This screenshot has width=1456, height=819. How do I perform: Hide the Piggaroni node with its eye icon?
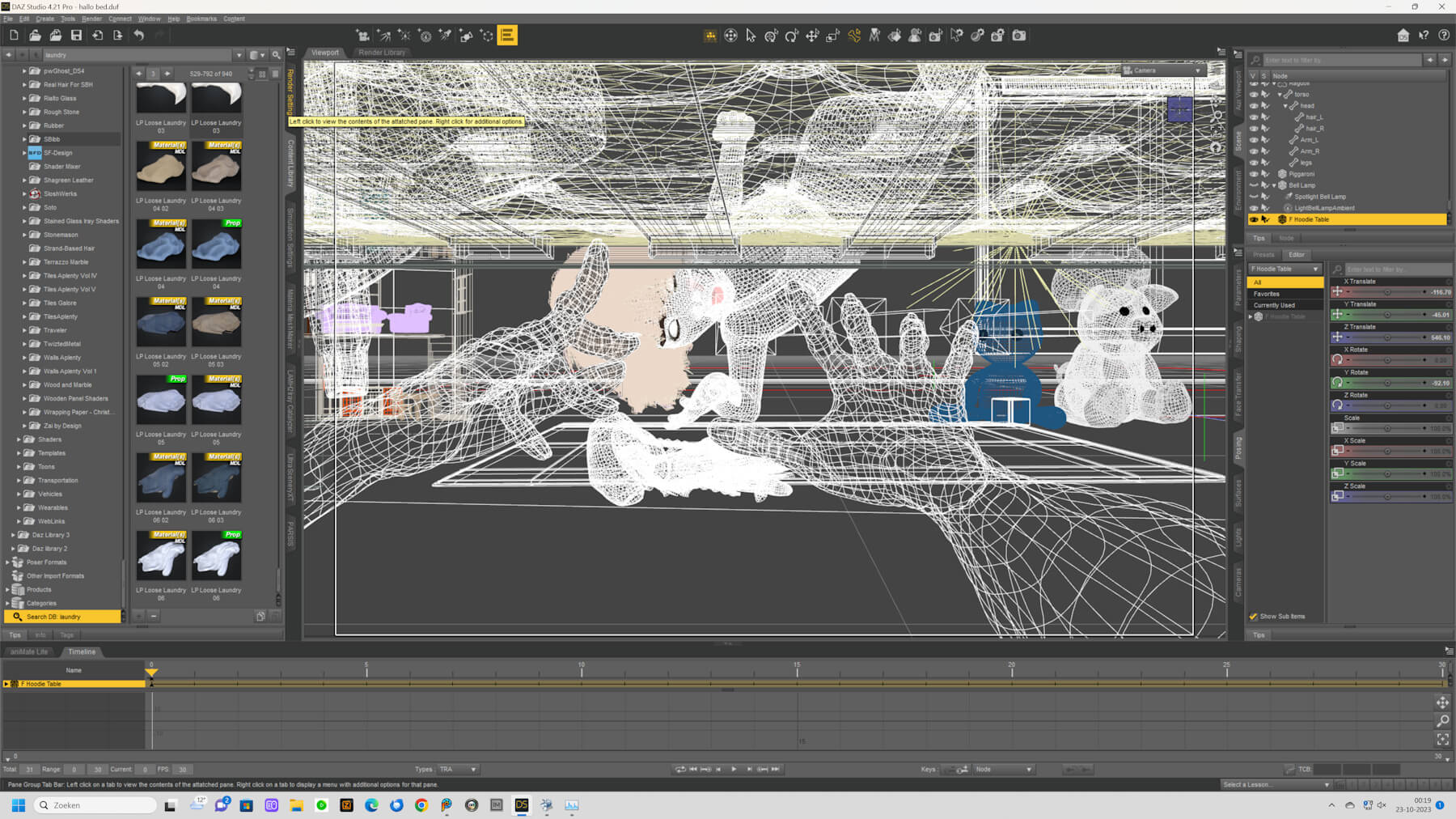click(x=1254, y=174)
